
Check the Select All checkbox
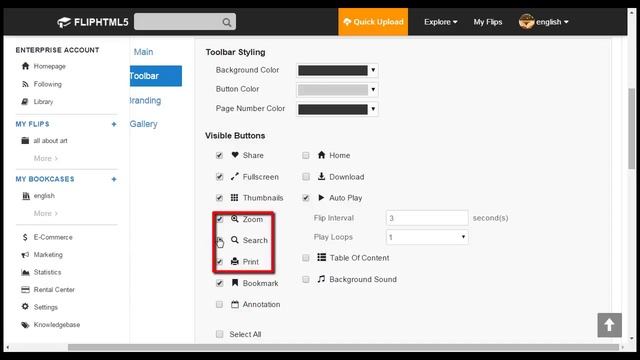(220, 334)
